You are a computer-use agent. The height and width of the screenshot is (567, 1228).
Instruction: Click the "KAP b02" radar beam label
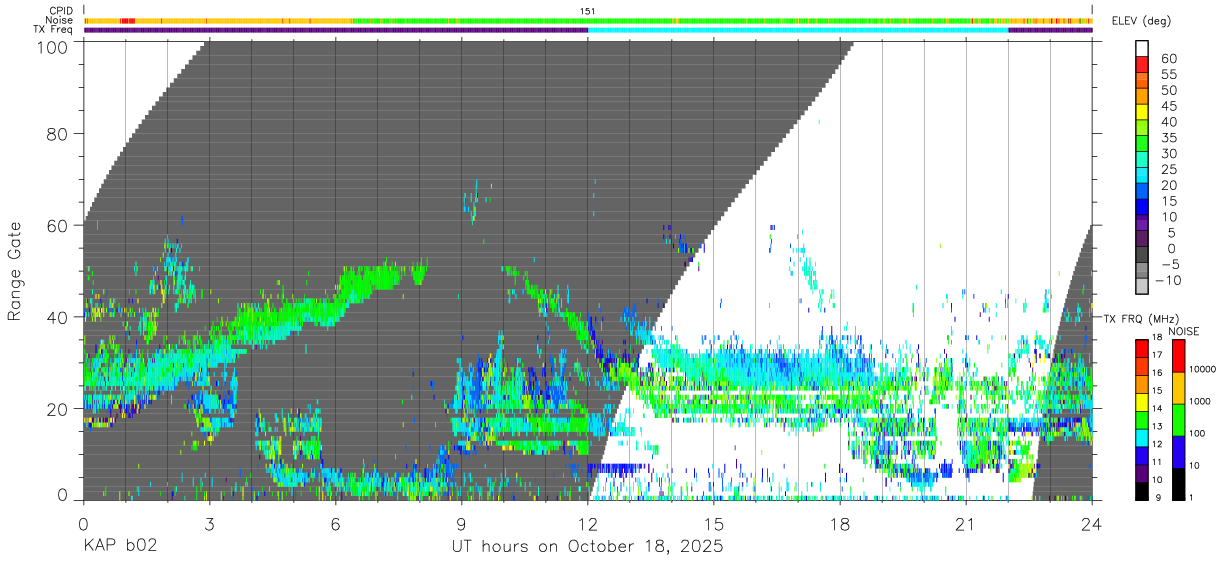pos(119,547)
